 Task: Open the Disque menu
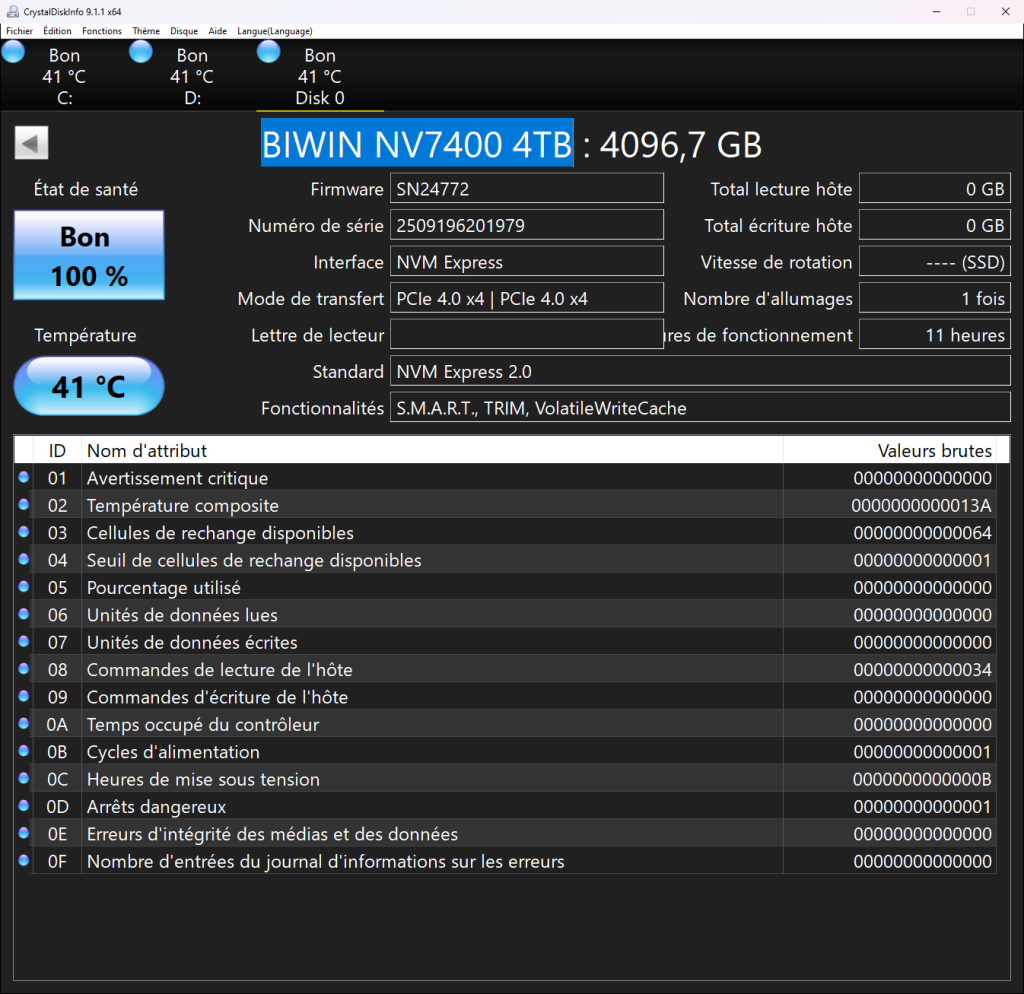coord(184,31)
